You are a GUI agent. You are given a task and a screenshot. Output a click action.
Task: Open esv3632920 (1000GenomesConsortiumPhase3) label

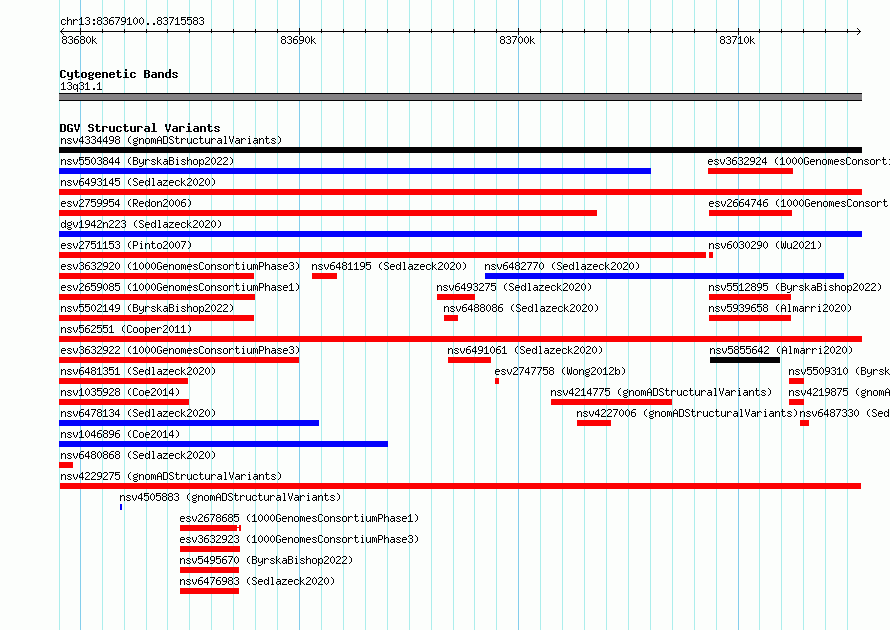(180, 266)
